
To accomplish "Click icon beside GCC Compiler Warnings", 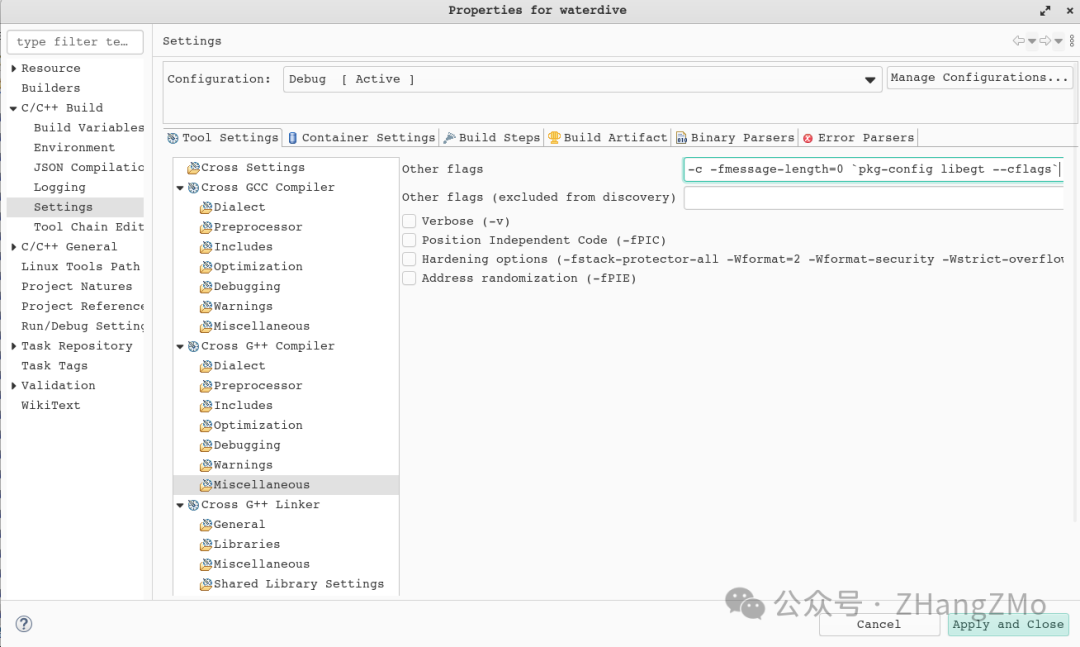I will (206, 306).
